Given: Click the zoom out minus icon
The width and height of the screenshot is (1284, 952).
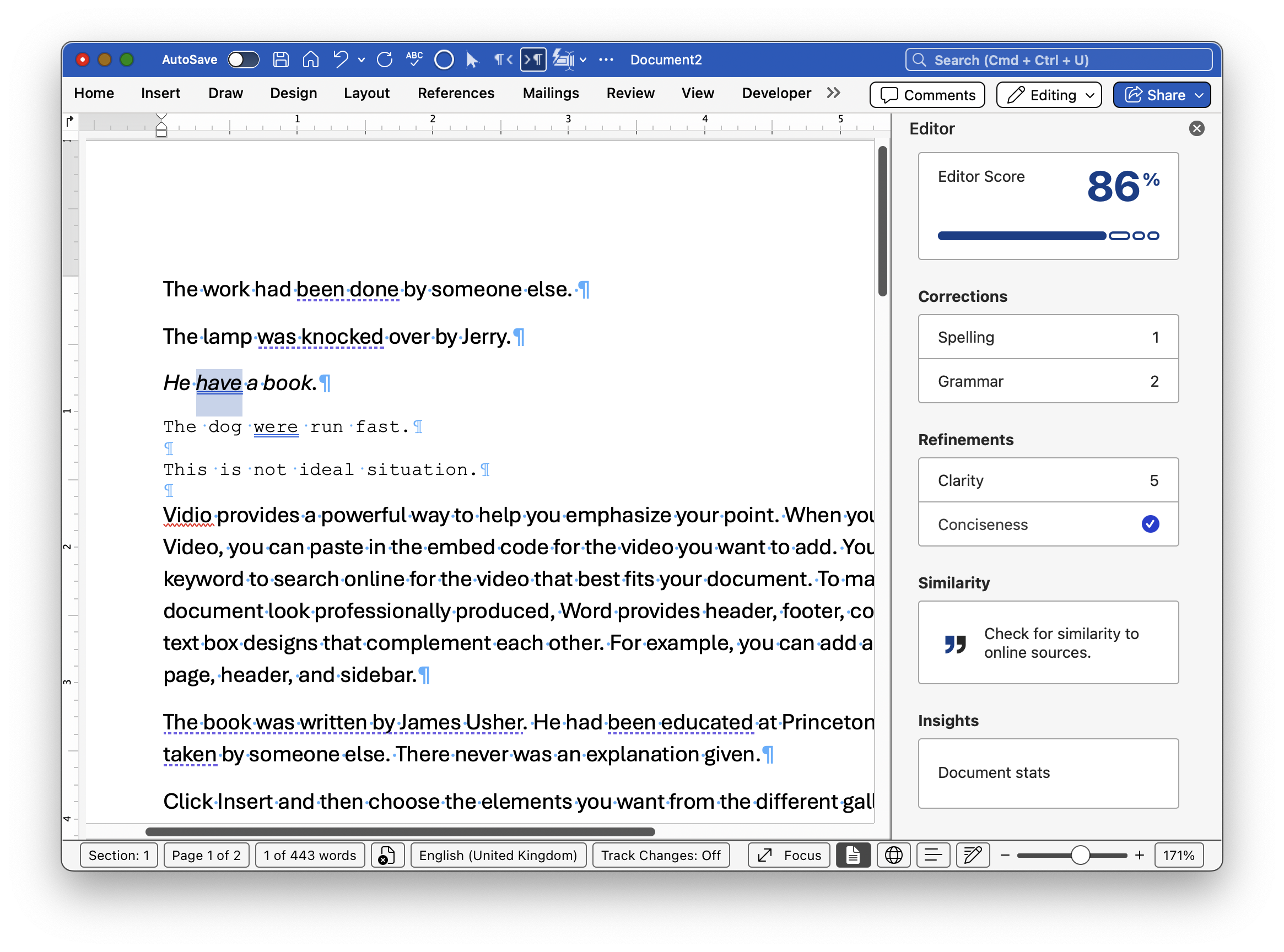Looking at the screenshot, I should click(x=1005, y=856).
